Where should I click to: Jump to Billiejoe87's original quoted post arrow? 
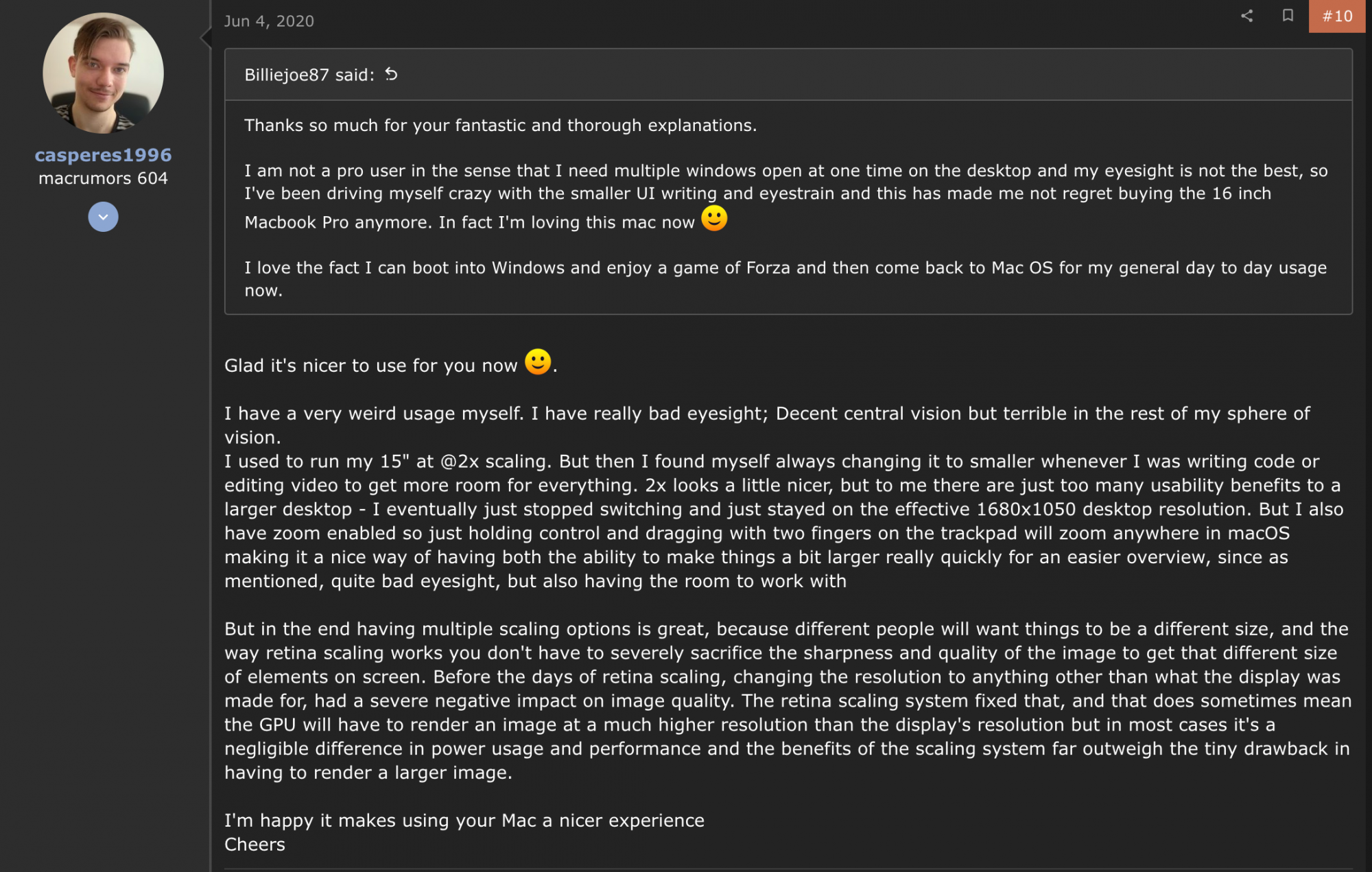click(x=391, y=74)
